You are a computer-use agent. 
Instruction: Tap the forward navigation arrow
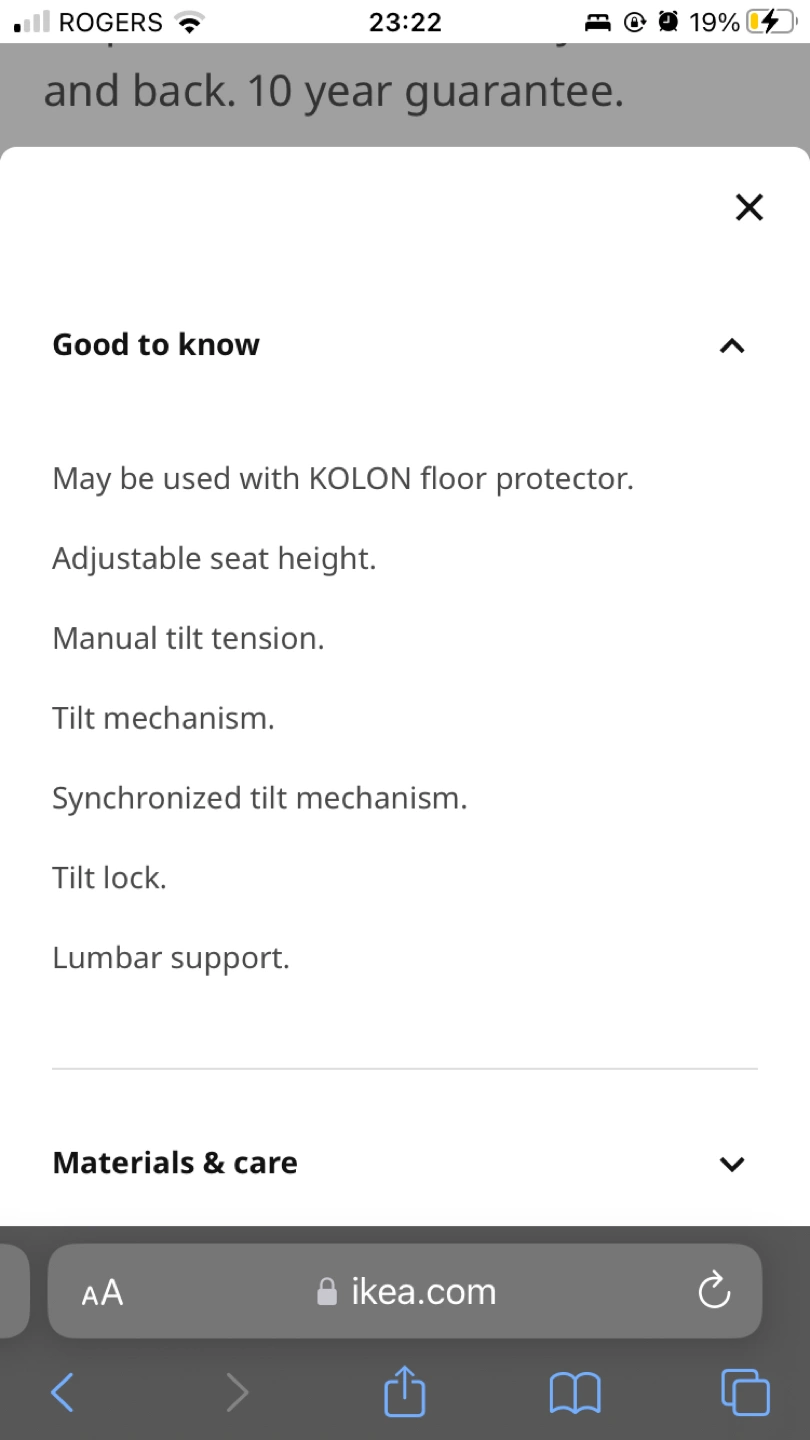tap(237, 1391)
